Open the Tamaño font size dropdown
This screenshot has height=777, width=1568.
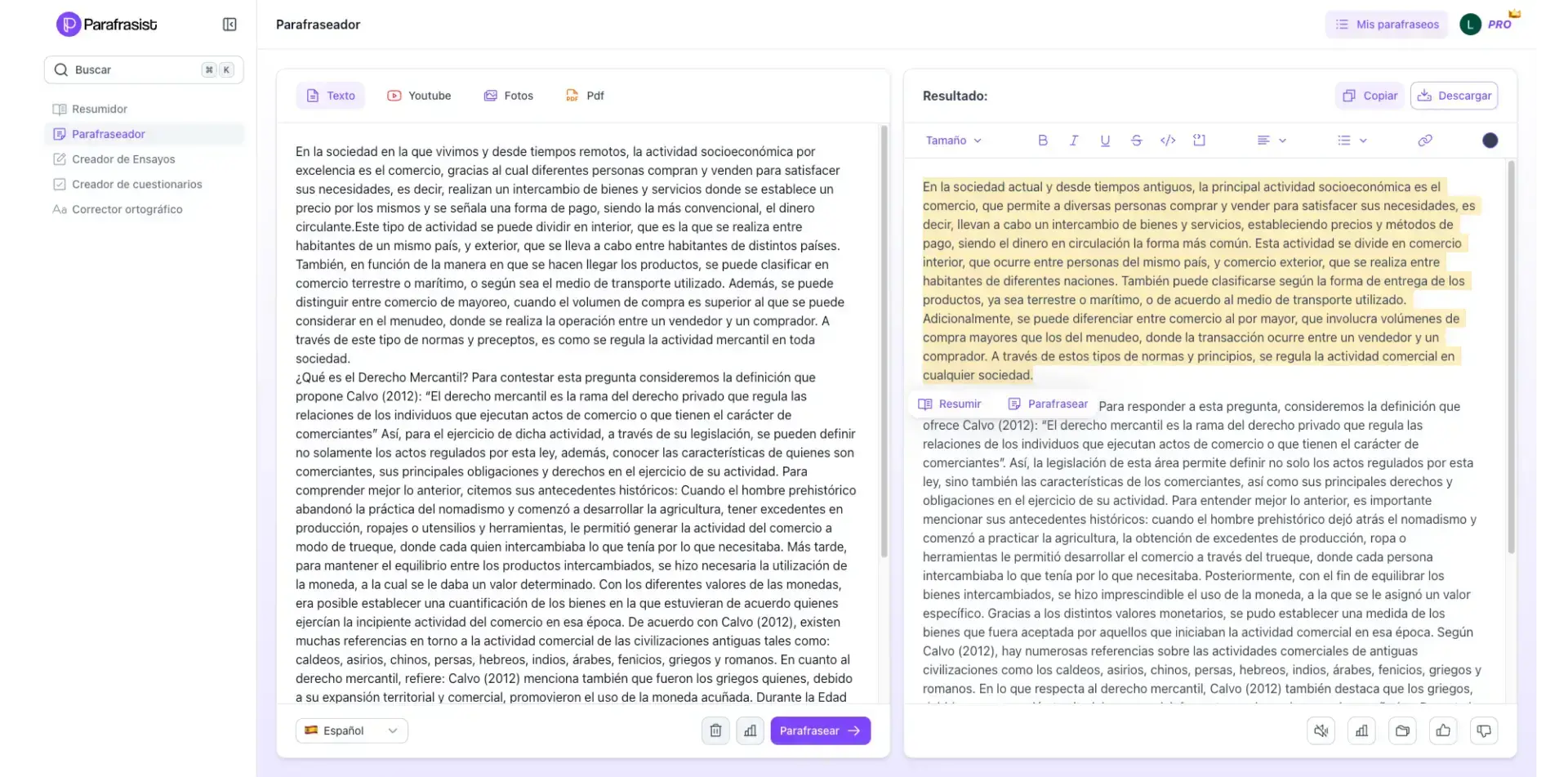[x=953, y=141]
